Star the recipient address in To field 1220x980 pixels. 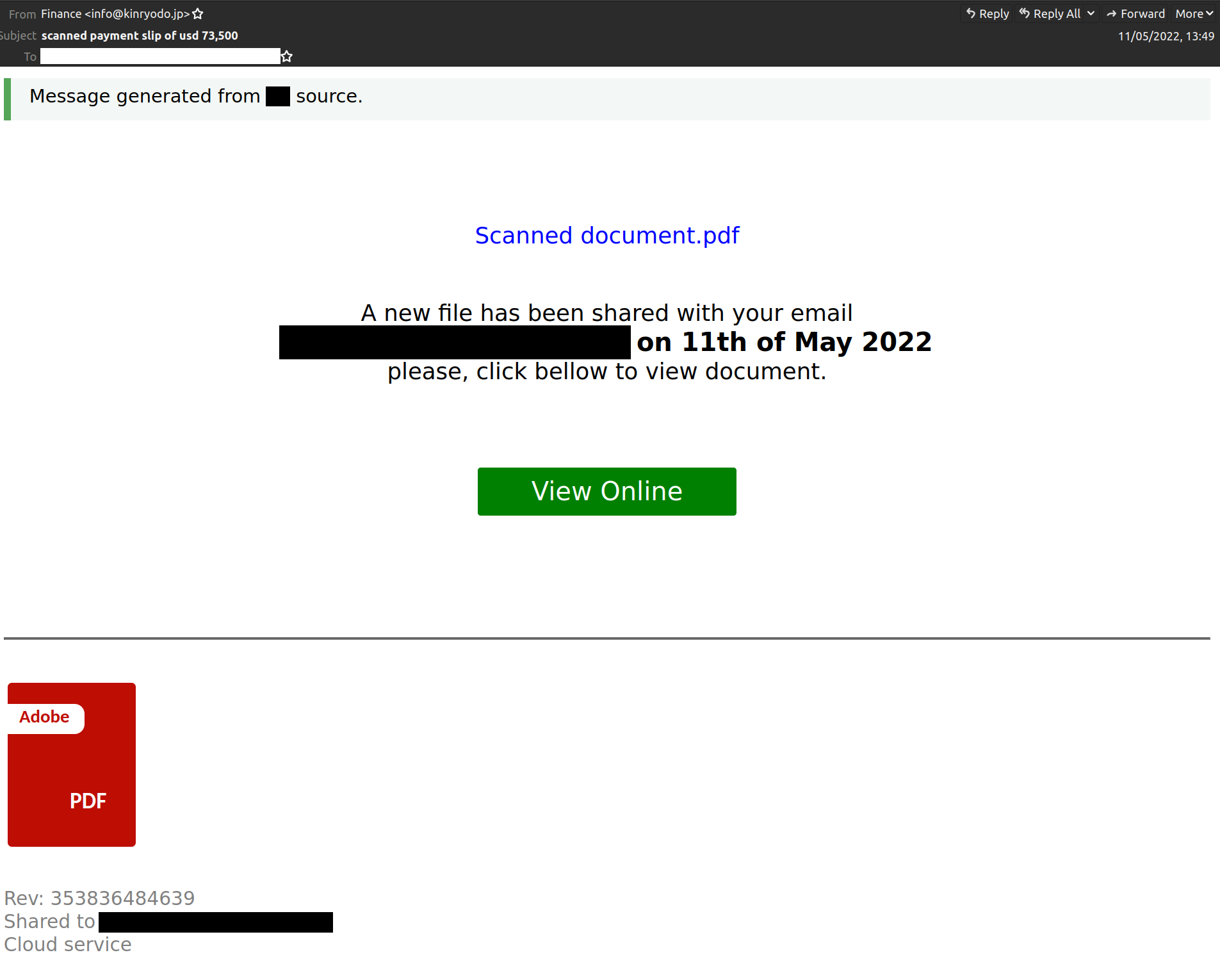(287, 56)
